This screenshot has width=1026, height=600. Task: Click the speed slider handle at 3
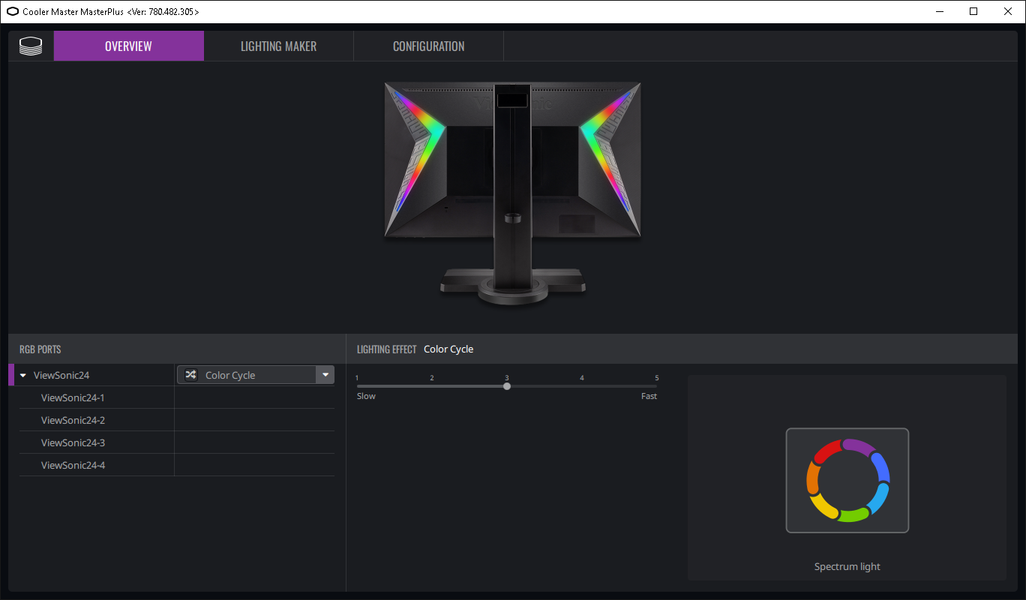[507, 386]
